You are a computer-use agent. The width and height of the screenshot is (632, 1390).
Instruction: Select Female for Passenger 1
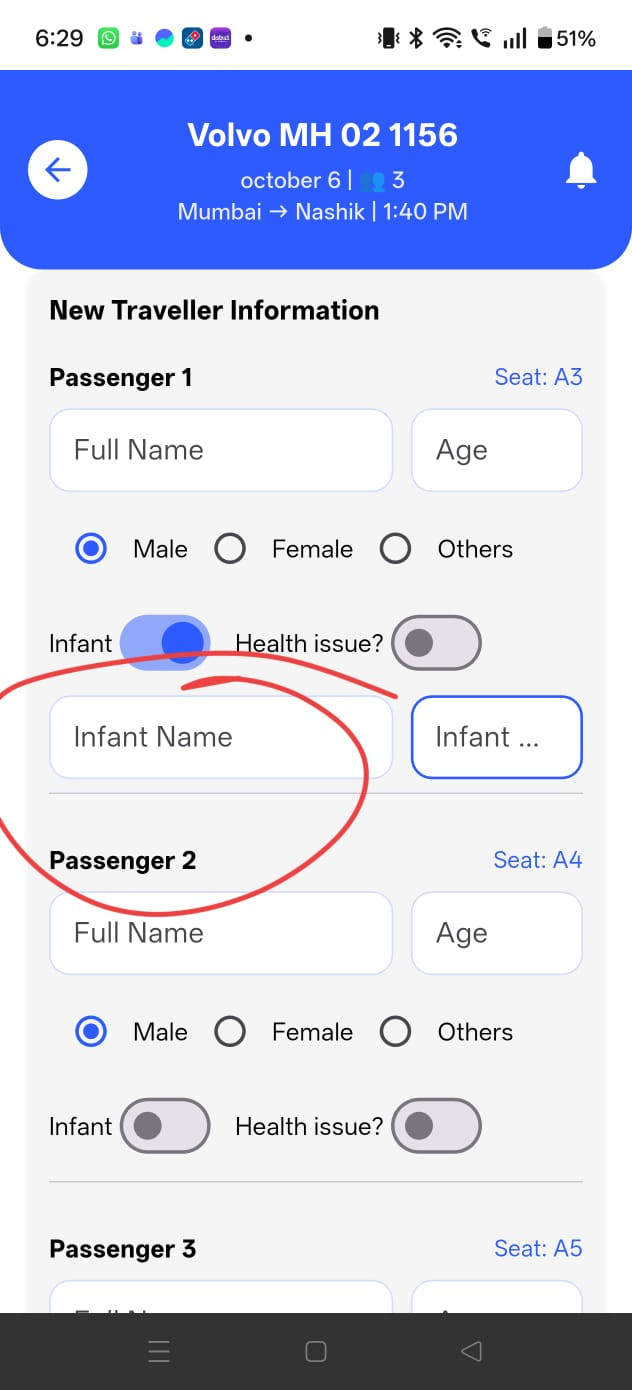pyautogui.click(x=230, y=549)
